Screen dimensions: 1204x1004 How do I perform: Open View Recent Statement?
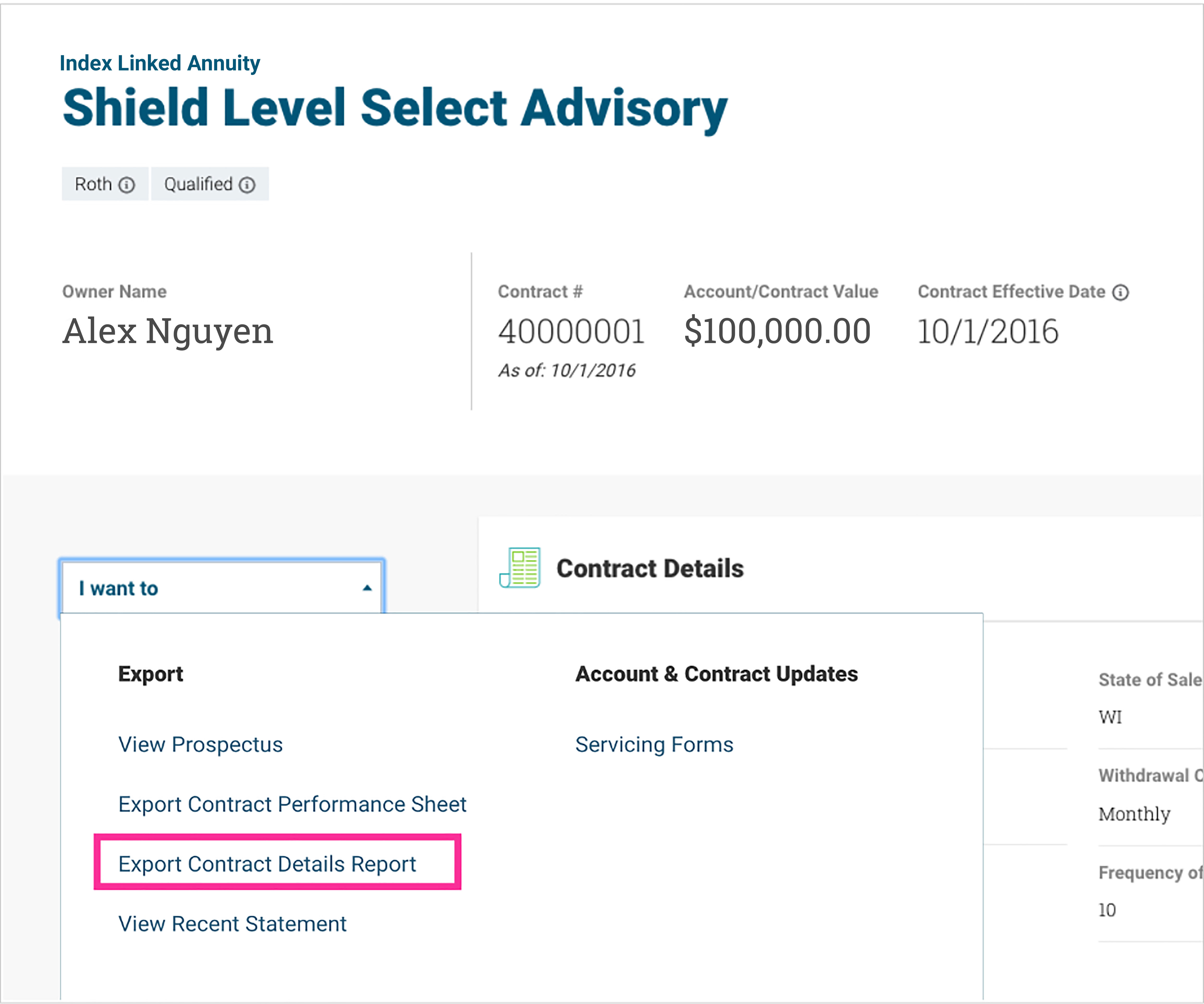coord(232,924)
